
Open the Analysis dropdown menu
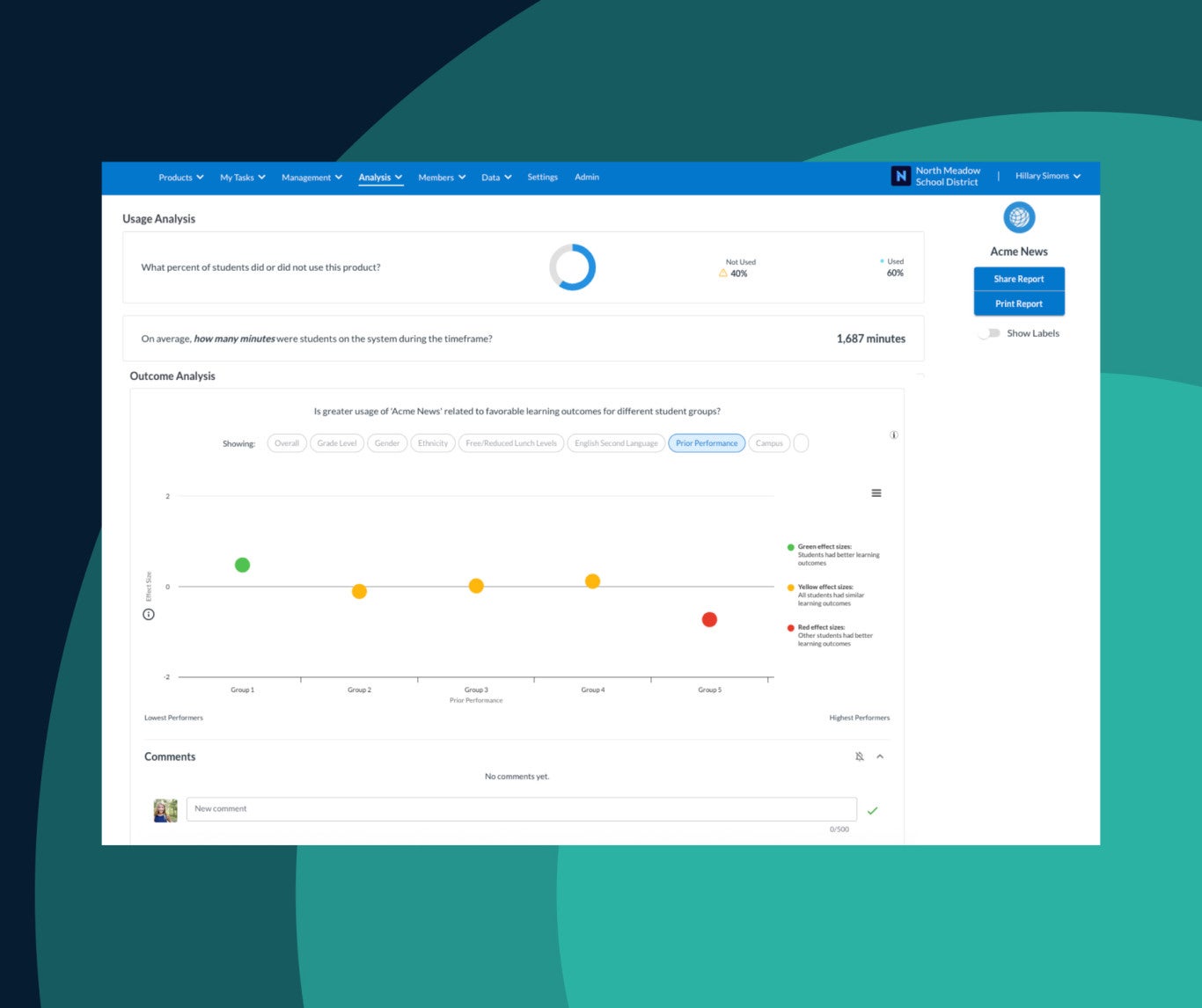click(x=379, y=177)
